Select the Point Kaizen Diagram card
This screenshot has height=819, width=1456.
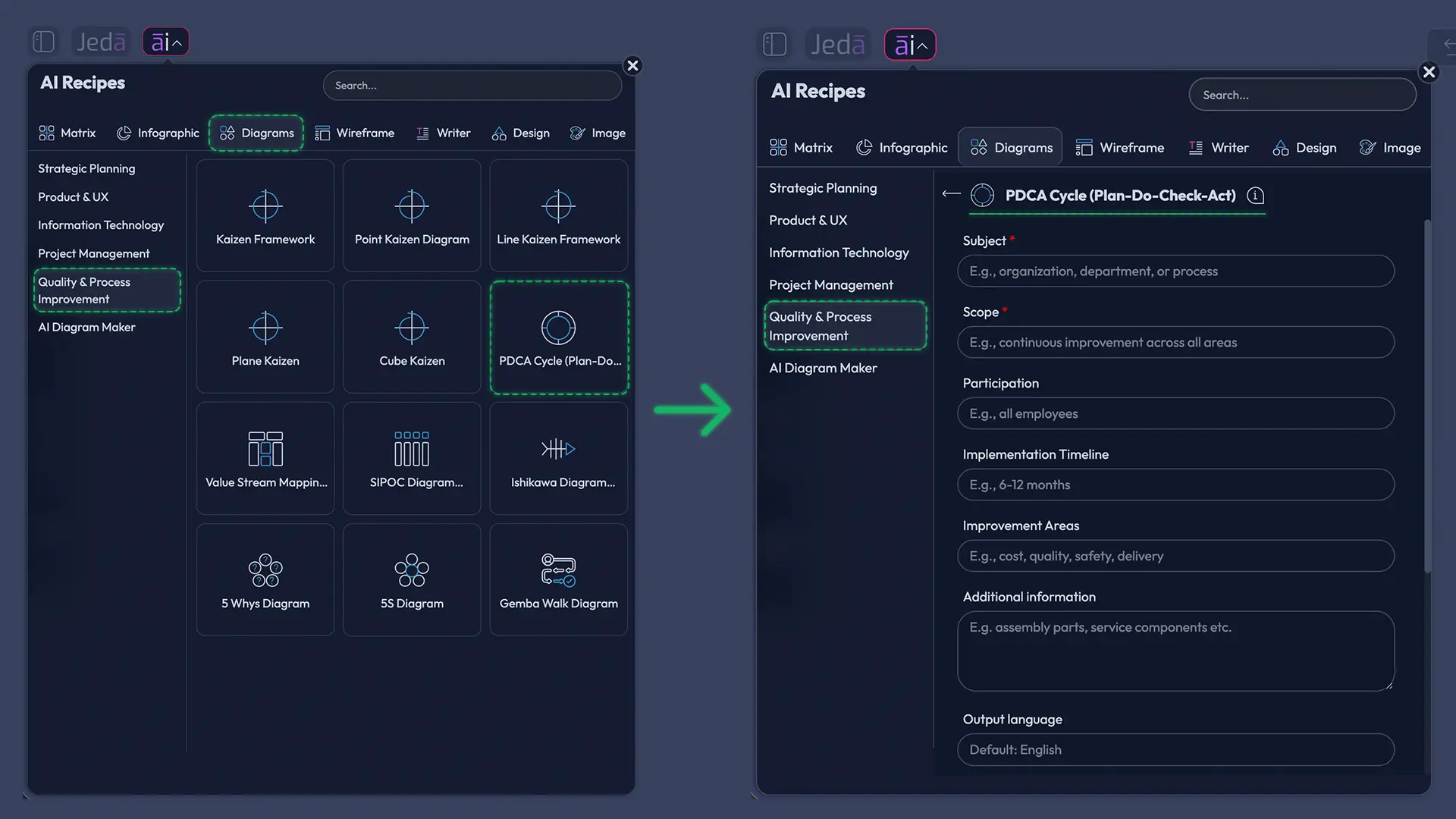[412, 216]
